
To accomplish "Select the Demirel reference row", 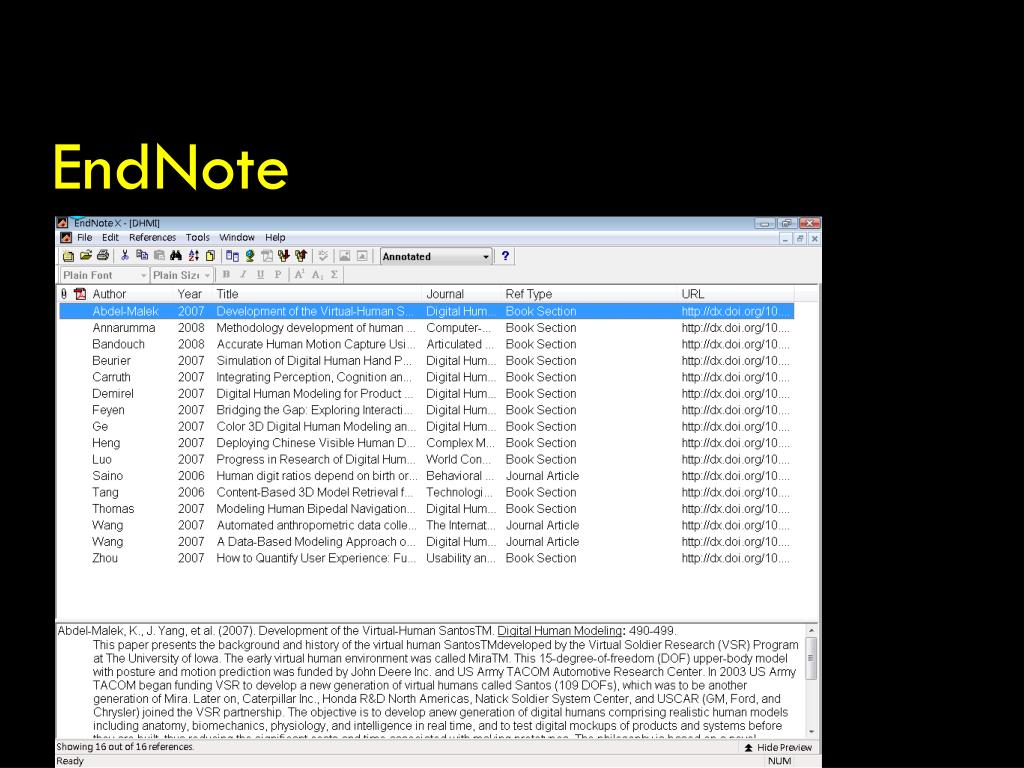I will click(x=426, y=394).
